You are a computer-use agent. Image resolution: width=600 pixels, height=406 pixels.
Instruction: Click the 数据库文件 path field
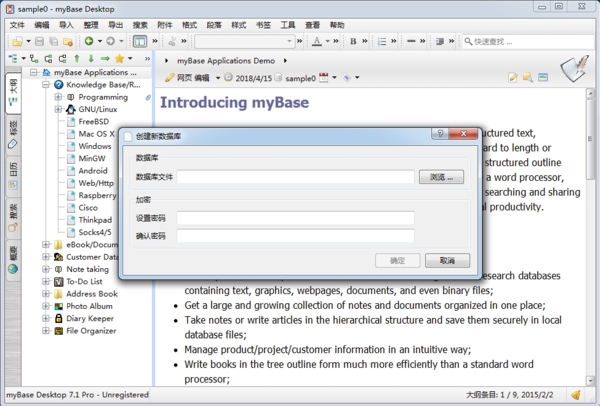[295, 177]
